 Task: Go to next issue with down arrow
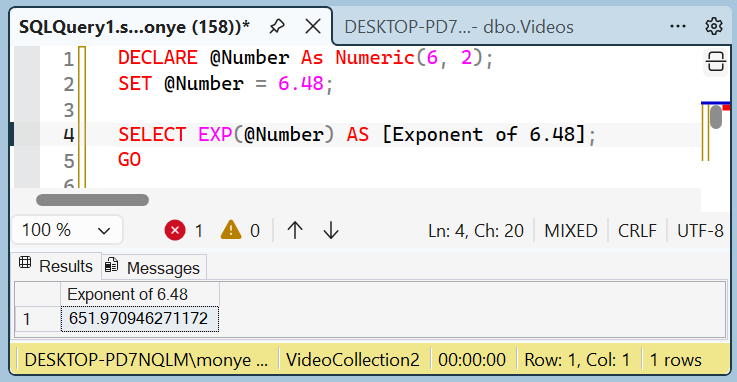pos(331,230)
